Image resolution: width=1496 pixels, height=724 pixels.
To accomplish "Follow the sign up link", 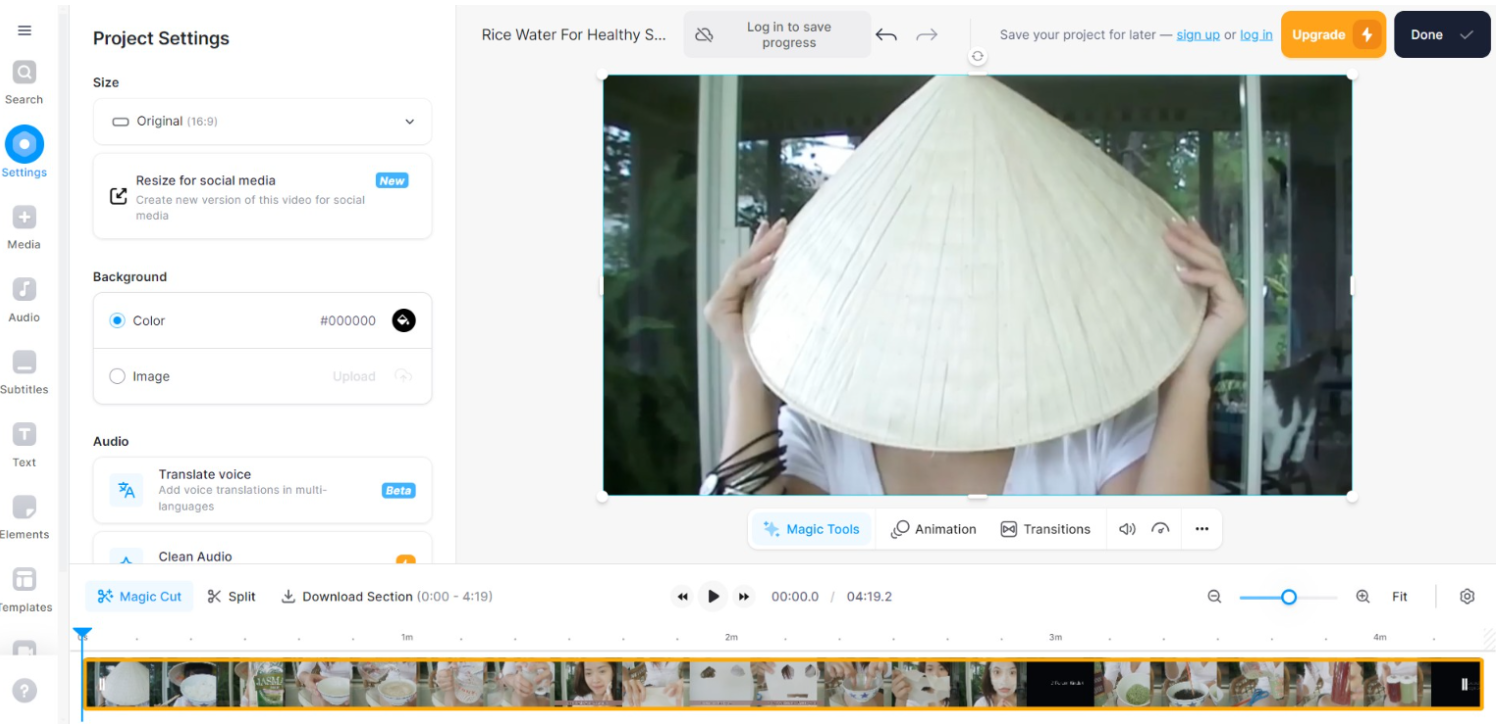I will 1198,35.
